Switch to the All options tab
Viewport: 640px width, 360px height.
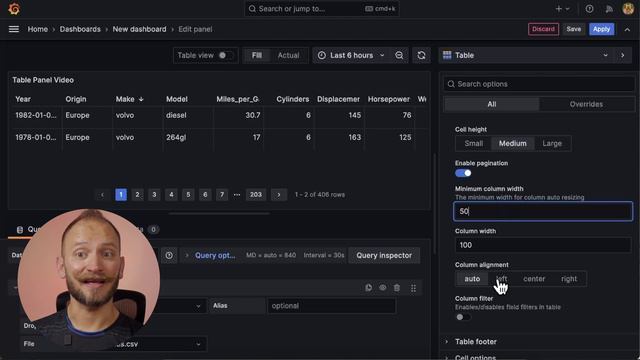click(491, 104)
